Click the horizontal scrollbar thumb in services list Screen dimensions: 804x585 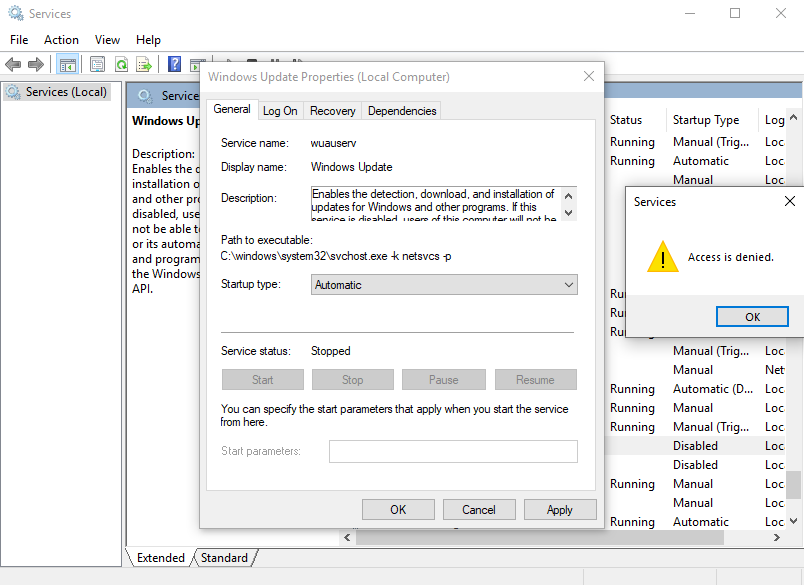click(x=539, y=537)
